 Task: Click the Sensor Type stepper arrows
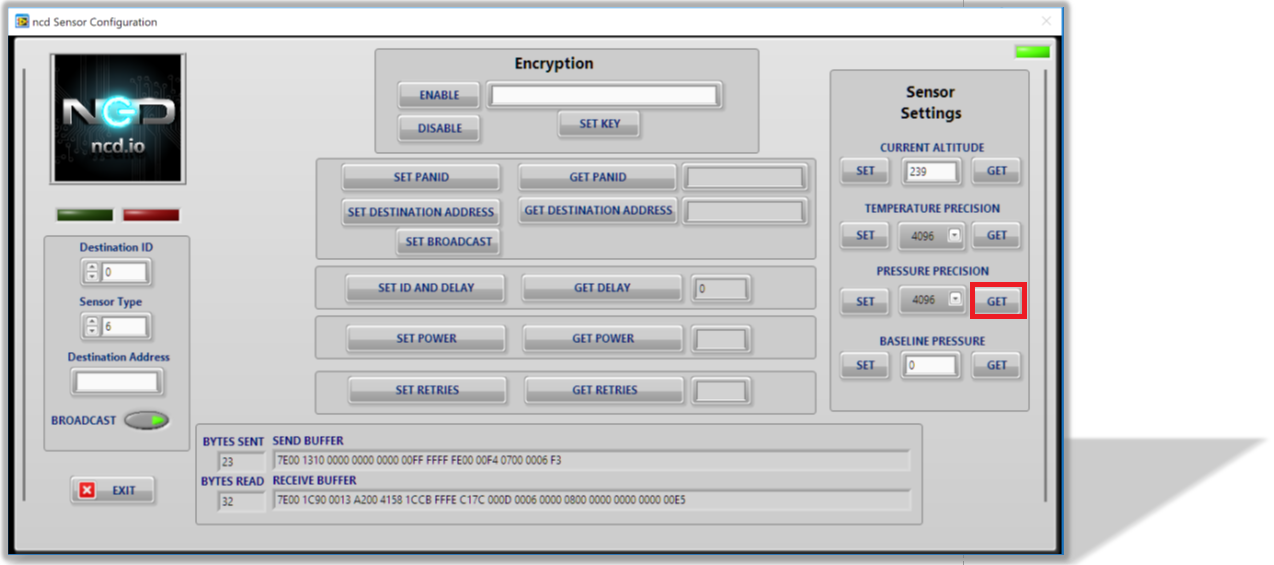click(92, 326)
